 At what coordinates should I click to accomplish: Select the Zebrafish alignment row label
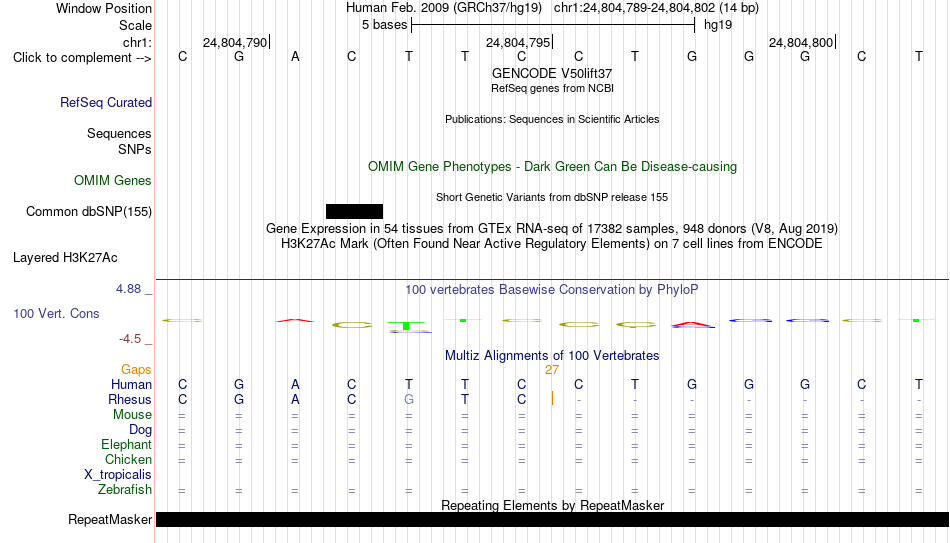point(125,489)
